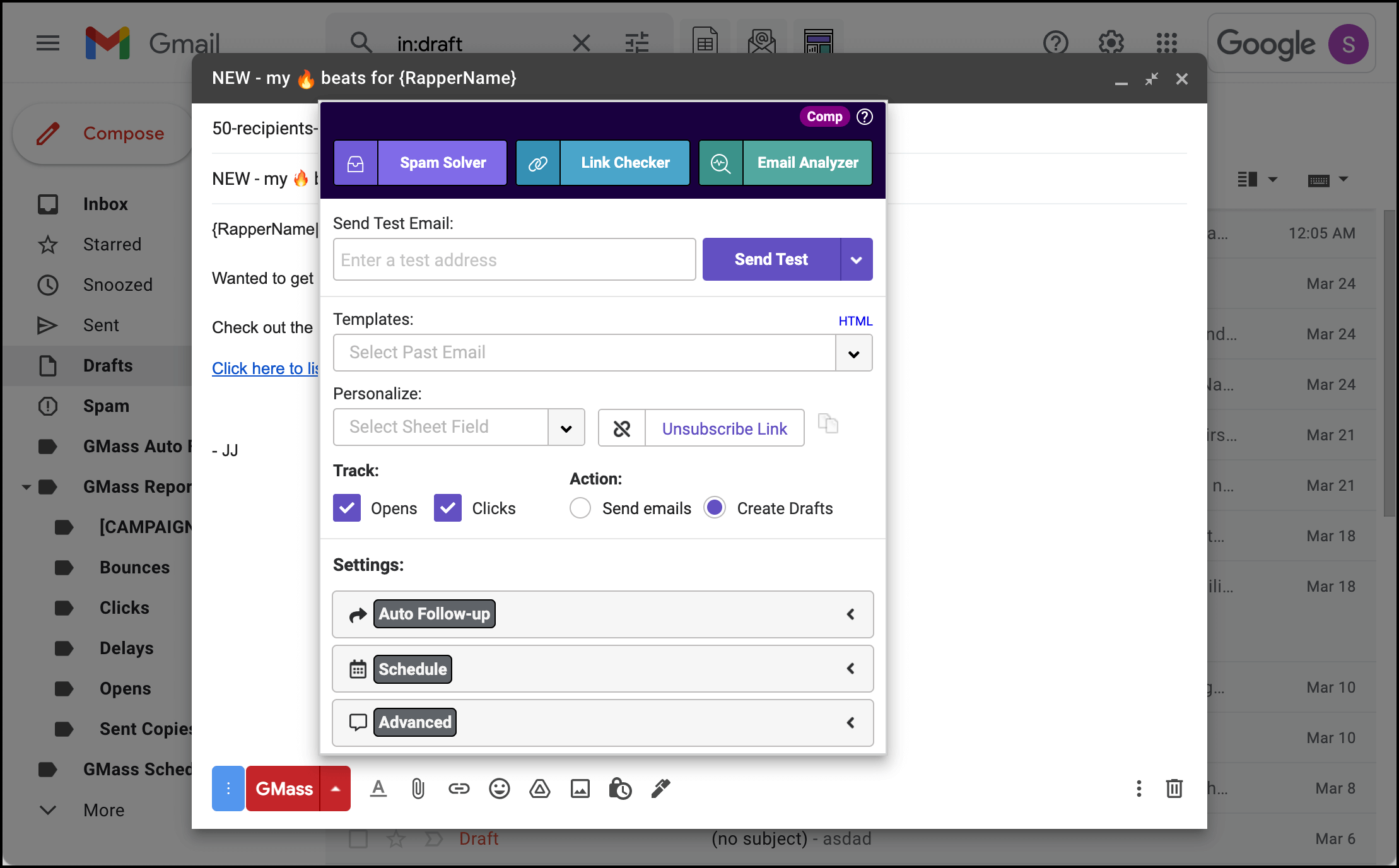Click the blue GMass options dots button
Screen dimensions: 1399x868
tap(228, 789)
